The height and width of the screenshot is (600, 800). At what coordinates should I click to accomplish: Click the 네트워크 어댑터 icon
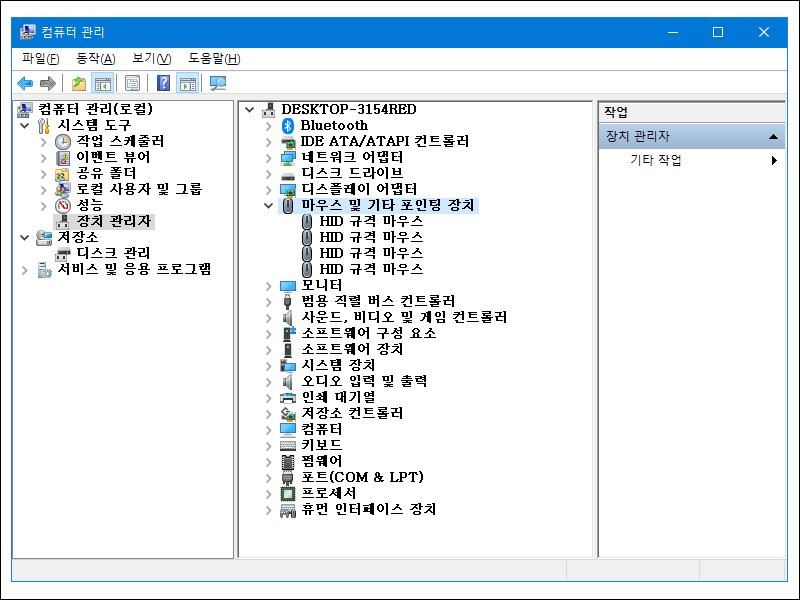click(288, 158)
